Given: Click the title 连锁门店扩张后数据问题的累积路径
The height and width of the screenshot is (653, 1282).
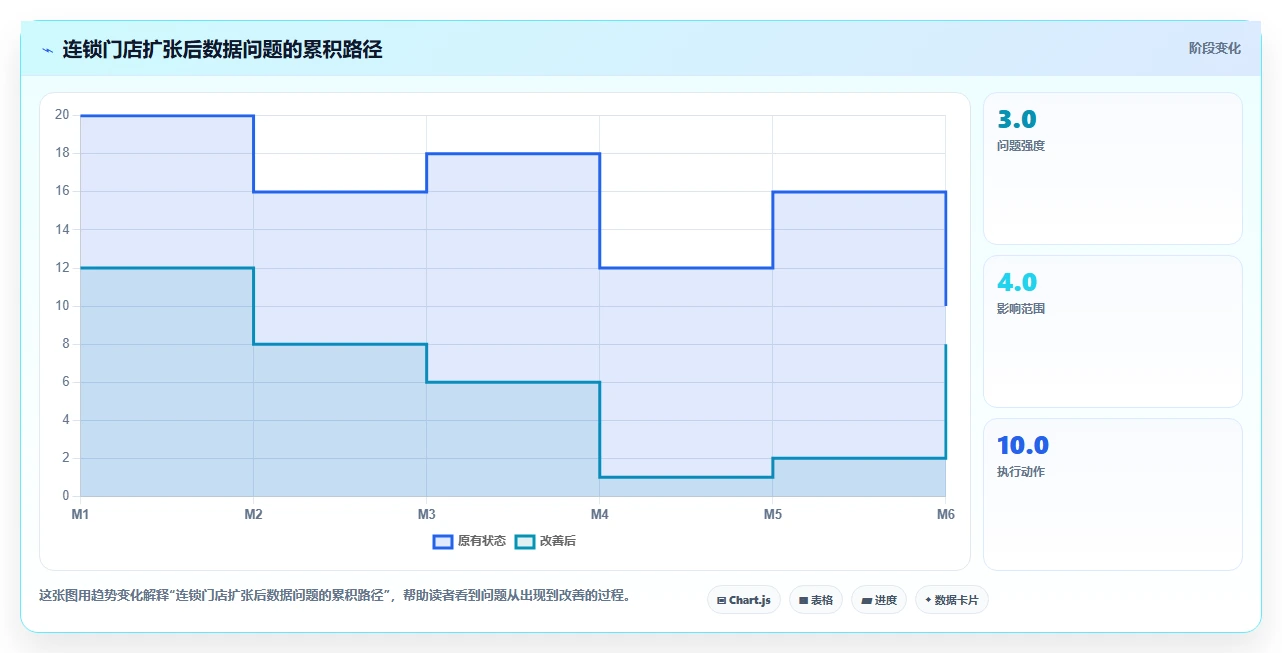Looking at the screenshot, I should pos(222,49).
